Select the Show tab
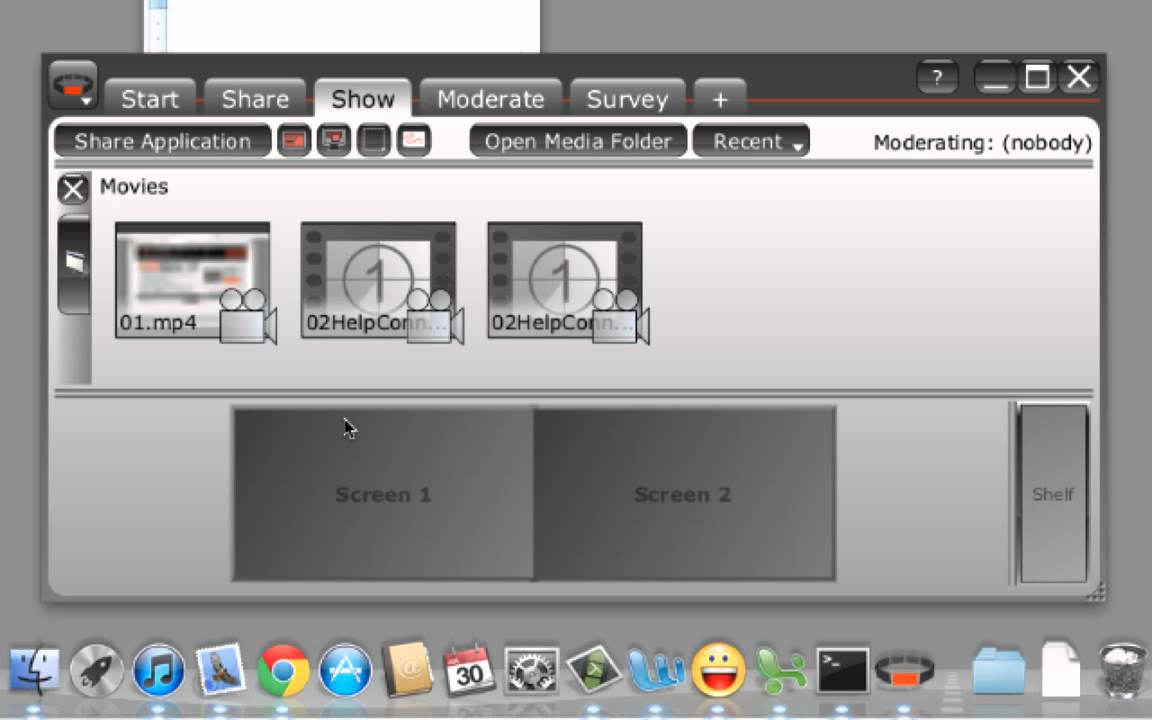Image resolution: width=1152 pixels, height=720 pixels. coord(363,98)
